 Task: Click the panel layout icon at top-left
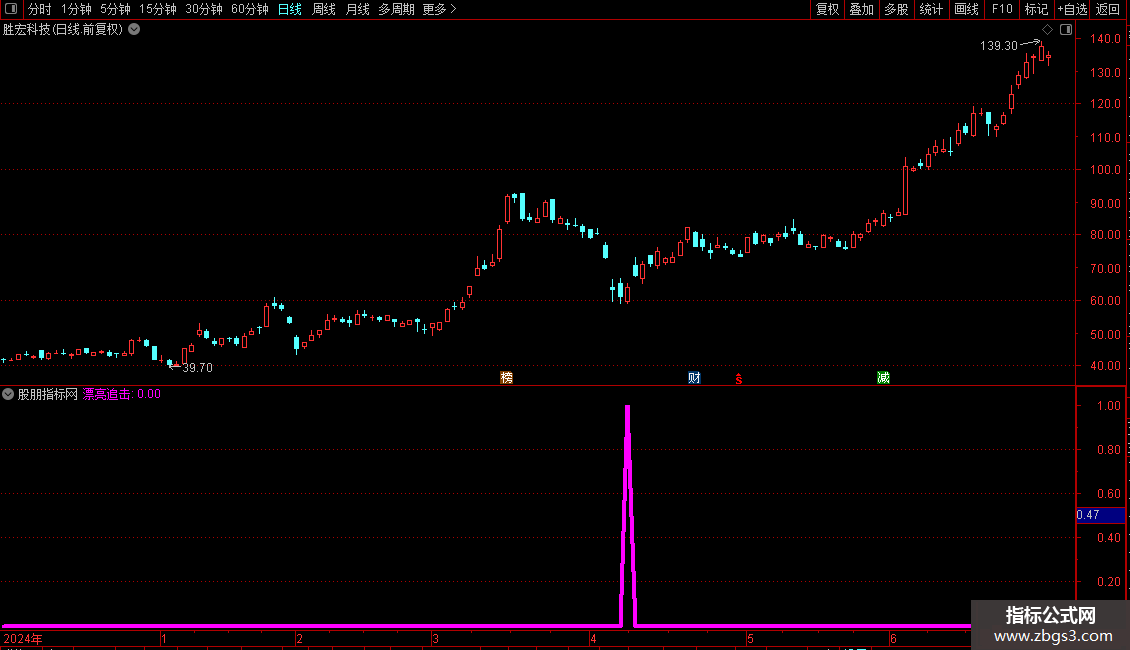point(11,9)
